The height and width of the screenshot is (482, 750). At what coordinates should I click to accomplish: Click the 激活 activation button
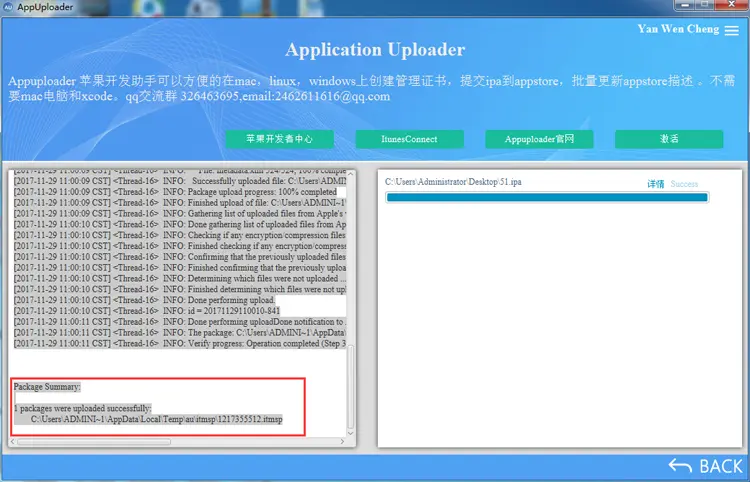click(x=669, y=139)
